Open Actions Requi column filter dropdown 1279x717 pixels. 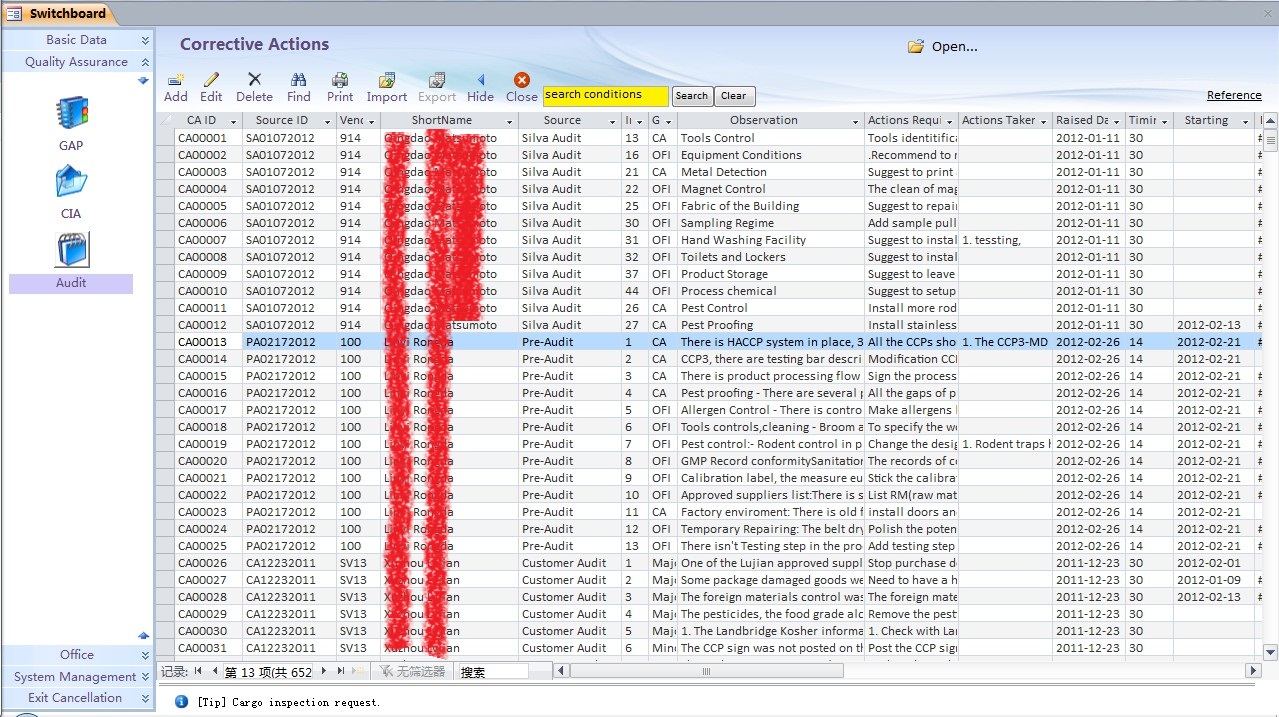[949, 121]
